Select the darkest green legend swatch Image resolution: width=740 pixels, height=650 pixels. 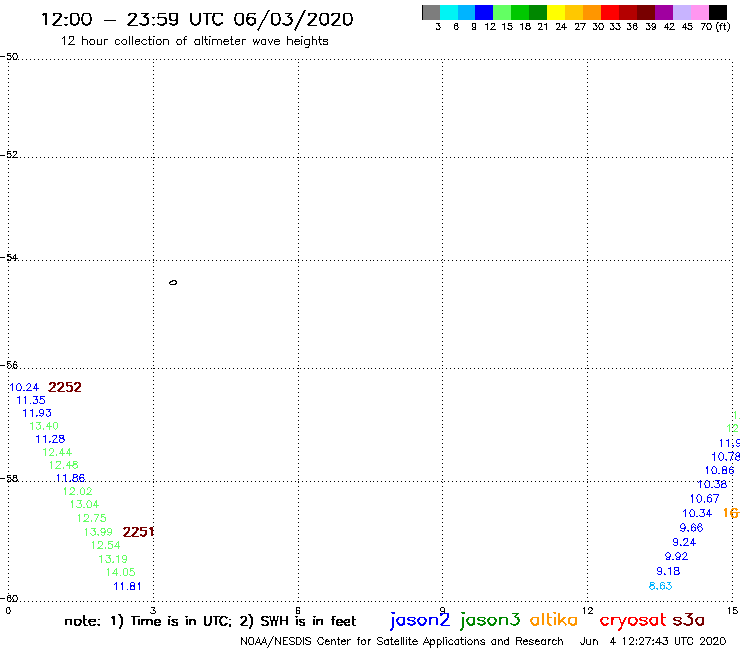538,12
